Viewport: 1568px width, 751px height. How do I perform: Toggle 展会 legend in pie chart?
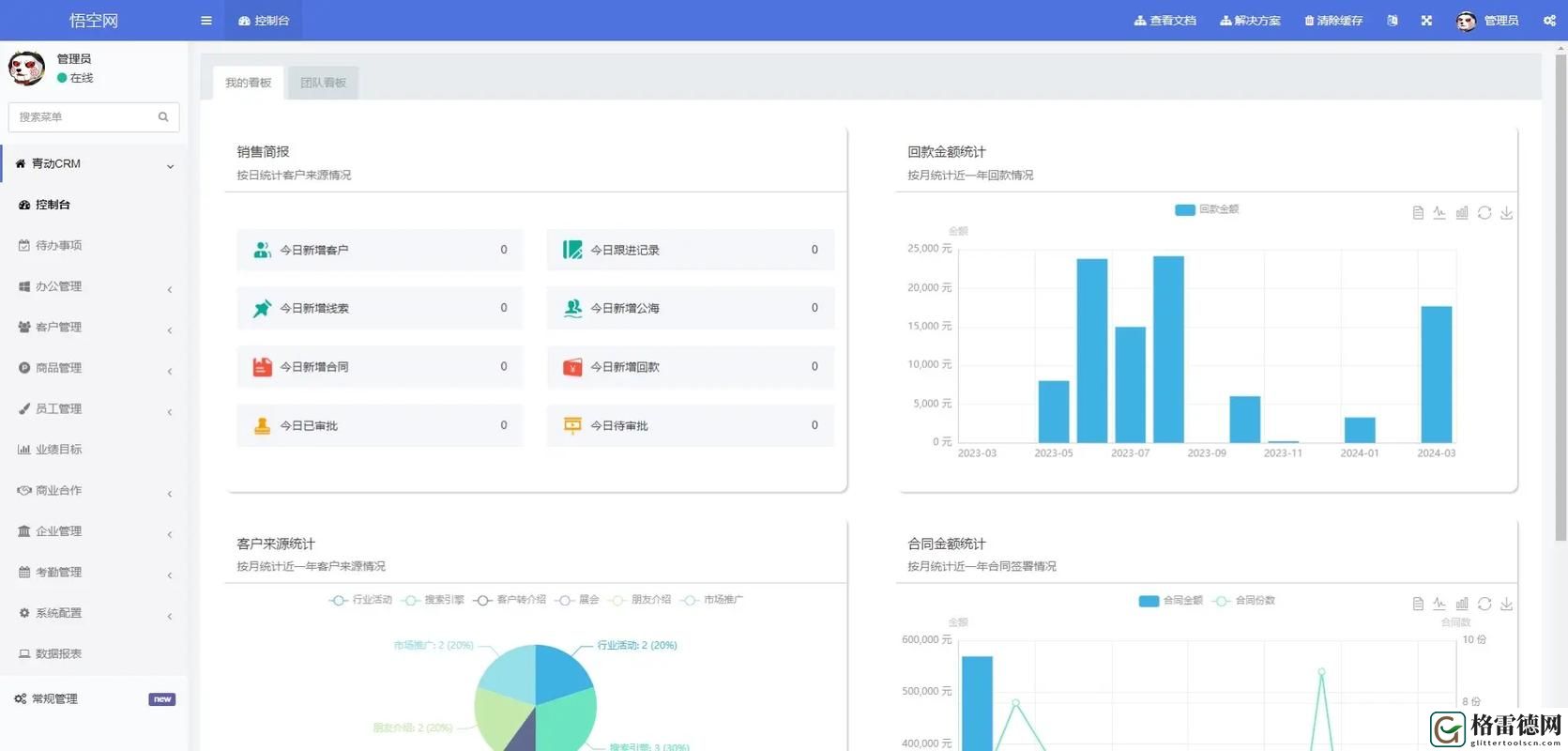click(576, 600)
